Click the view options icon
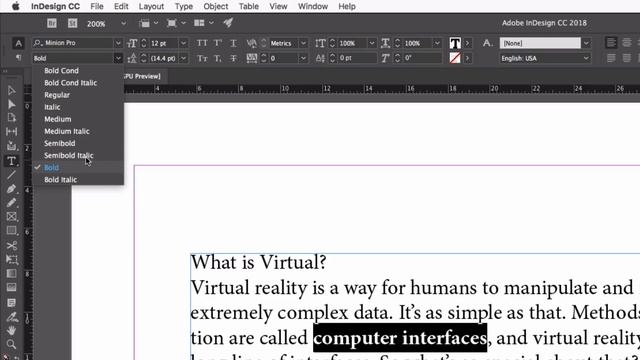This screenshot has height=360, width=640. 144,23
